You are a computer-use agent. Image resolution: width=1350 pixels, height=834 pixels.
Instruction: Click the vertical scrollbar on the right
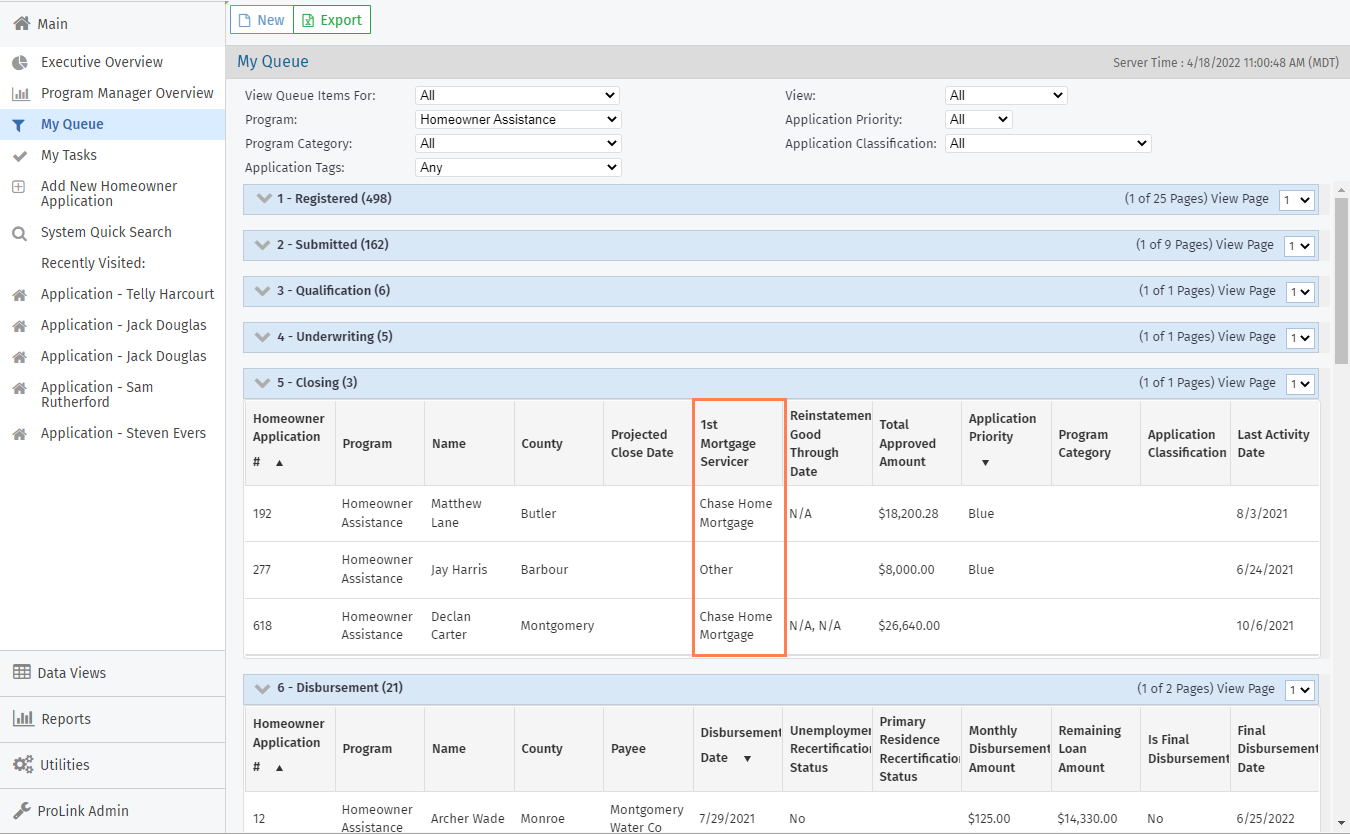(1341, 280)
